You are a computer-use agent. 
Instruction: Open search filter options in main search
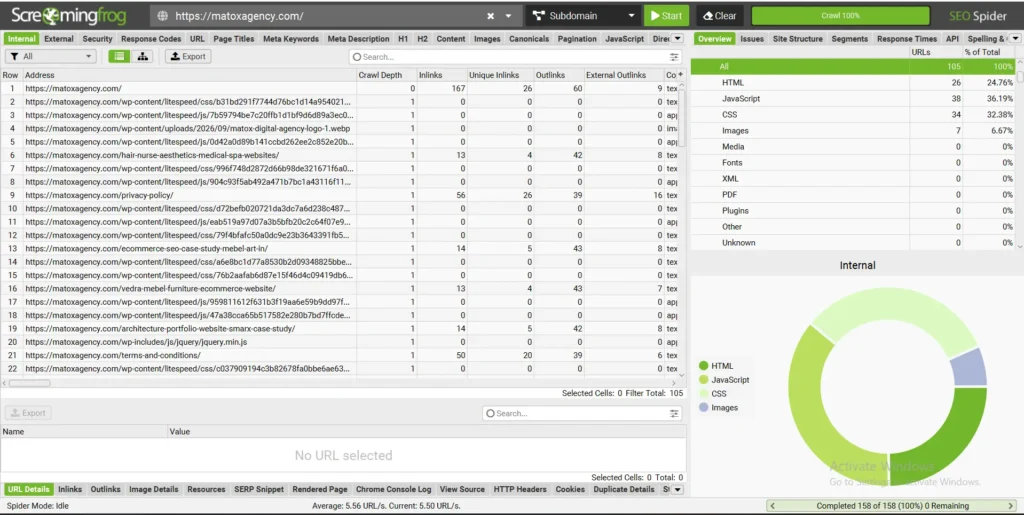[674, 57]
